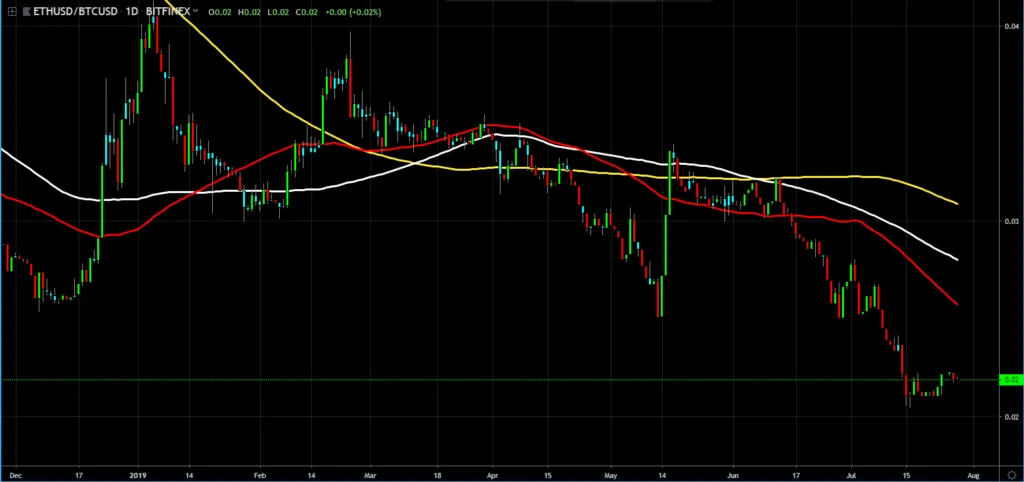Expand the legend chevron after BITFINEX
This screenshot has width=1024, height=482.
click(195, 11)
